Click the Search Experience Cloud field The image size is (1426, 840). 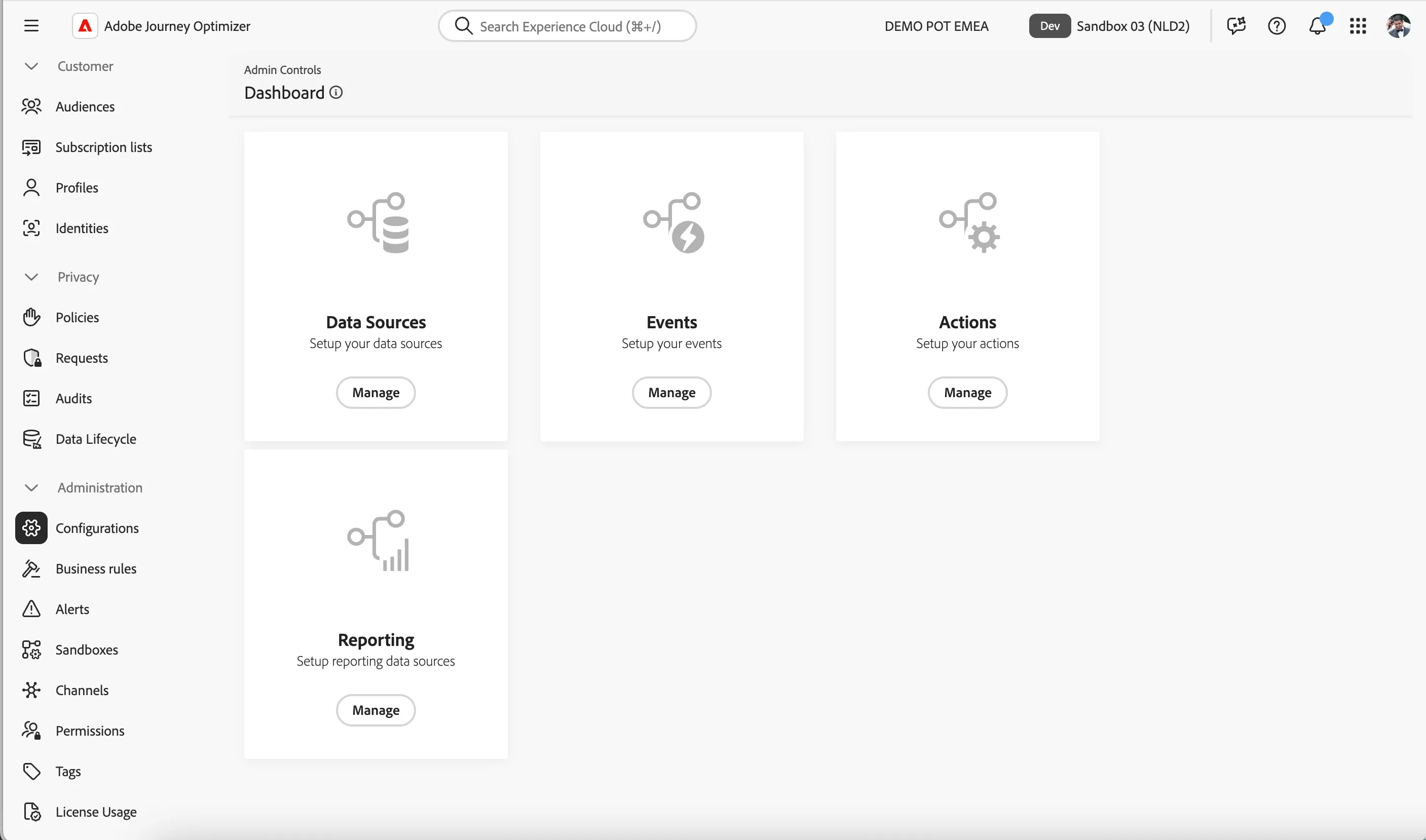tap(567, 26)
